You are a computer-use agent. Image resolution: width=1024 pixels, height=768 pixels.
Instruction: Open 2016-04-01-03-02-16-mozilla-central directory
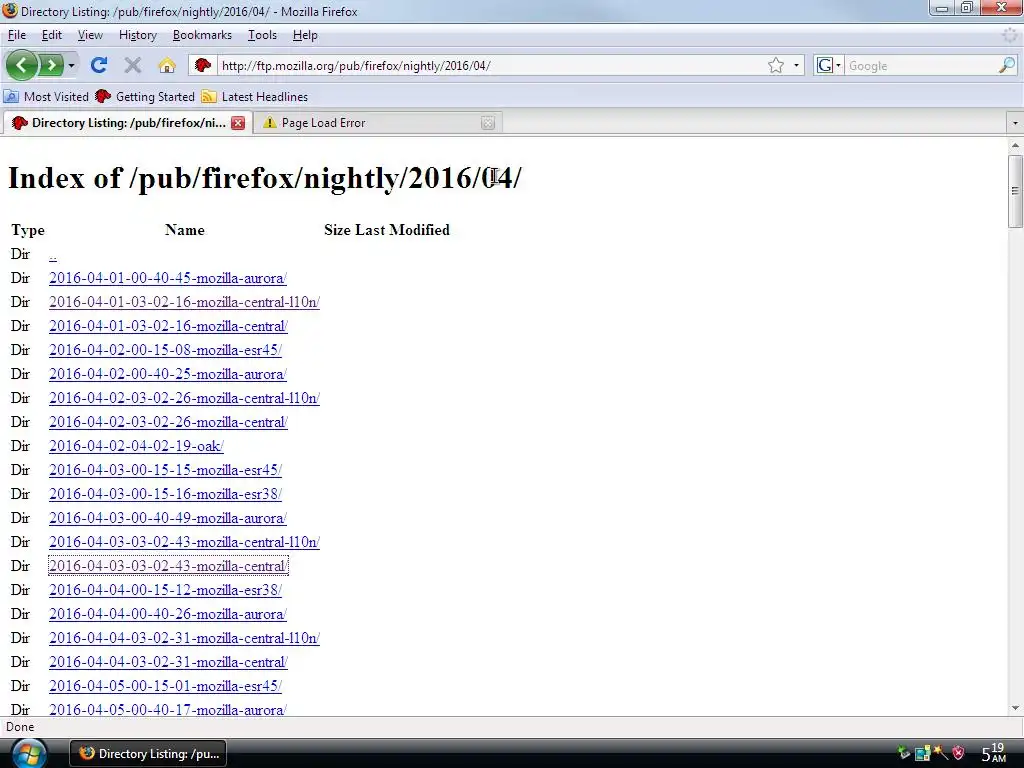pyautogui.click(x=168, y=326)
